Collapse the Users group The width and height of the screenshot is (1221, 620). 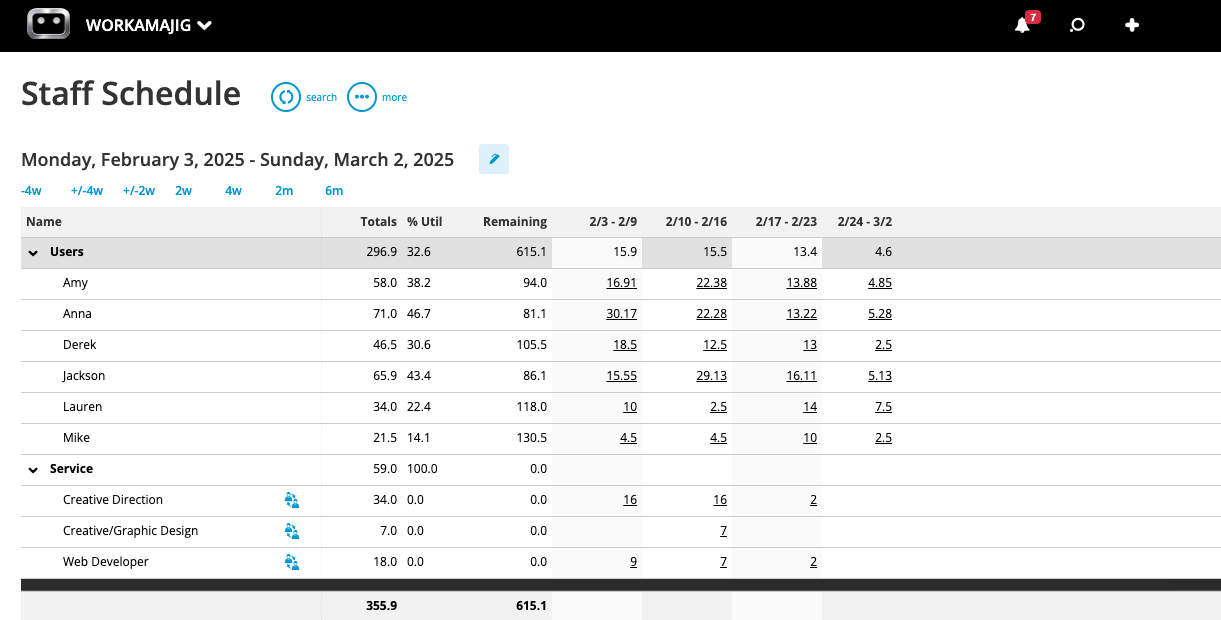point(33,253)
